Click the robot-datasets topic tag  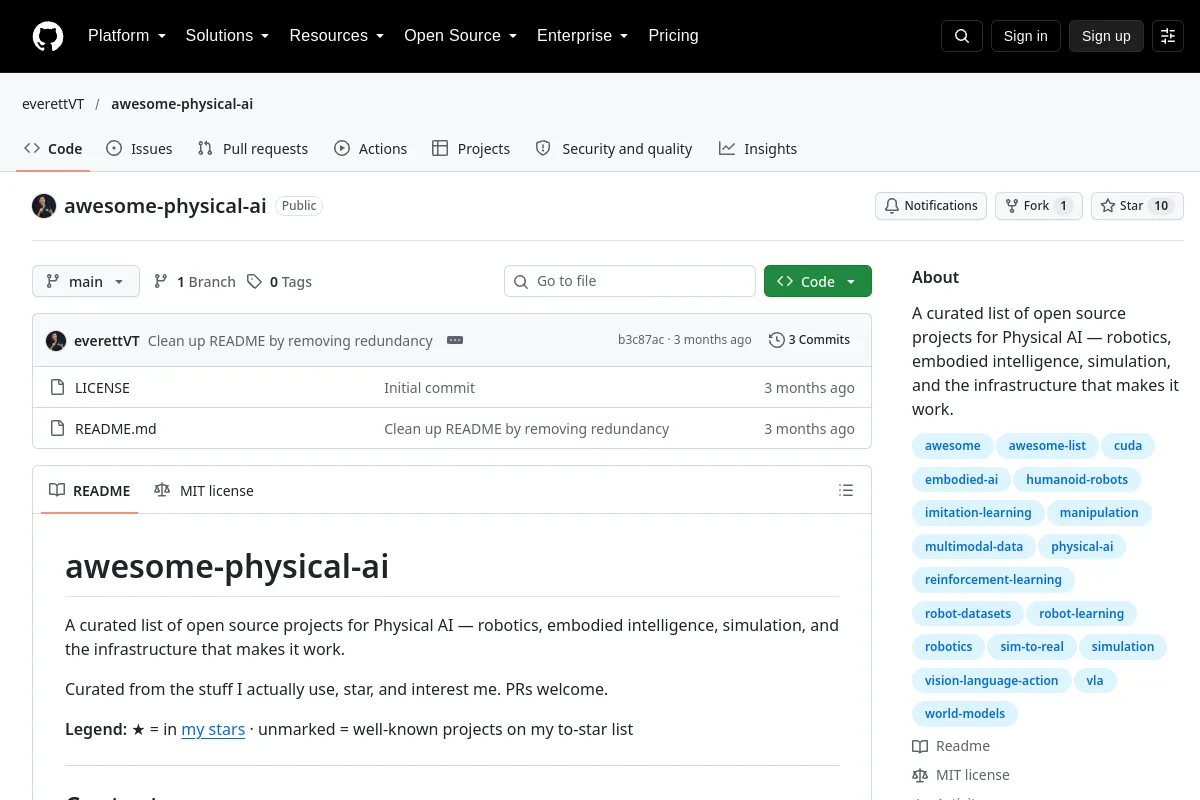tap(968, 613)
